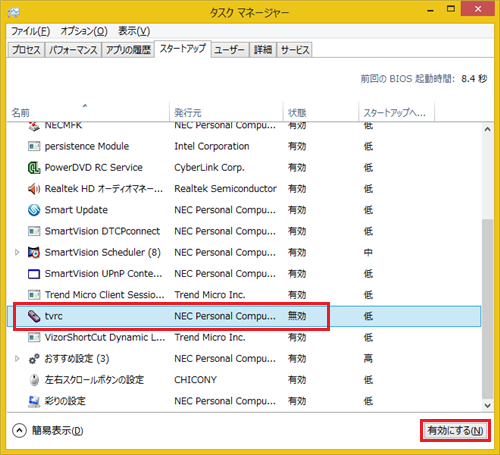
Task: Select the SmartVision DTCPconnect name
Action: click(x=102, y=231)
